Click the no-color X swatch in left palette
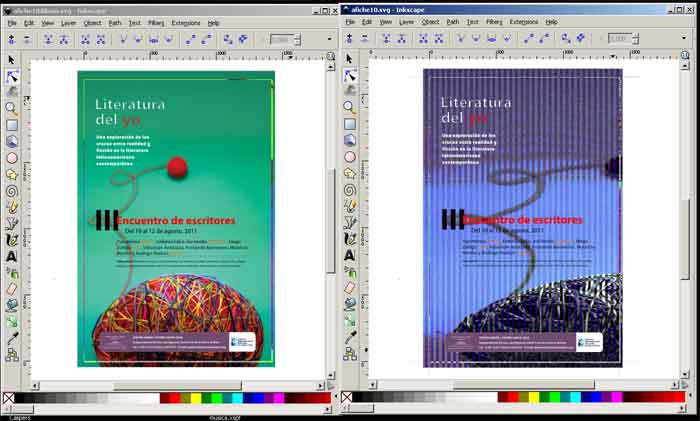Viewport: 700px width, 421px height. pyautogui.click(x=8, y=398)
